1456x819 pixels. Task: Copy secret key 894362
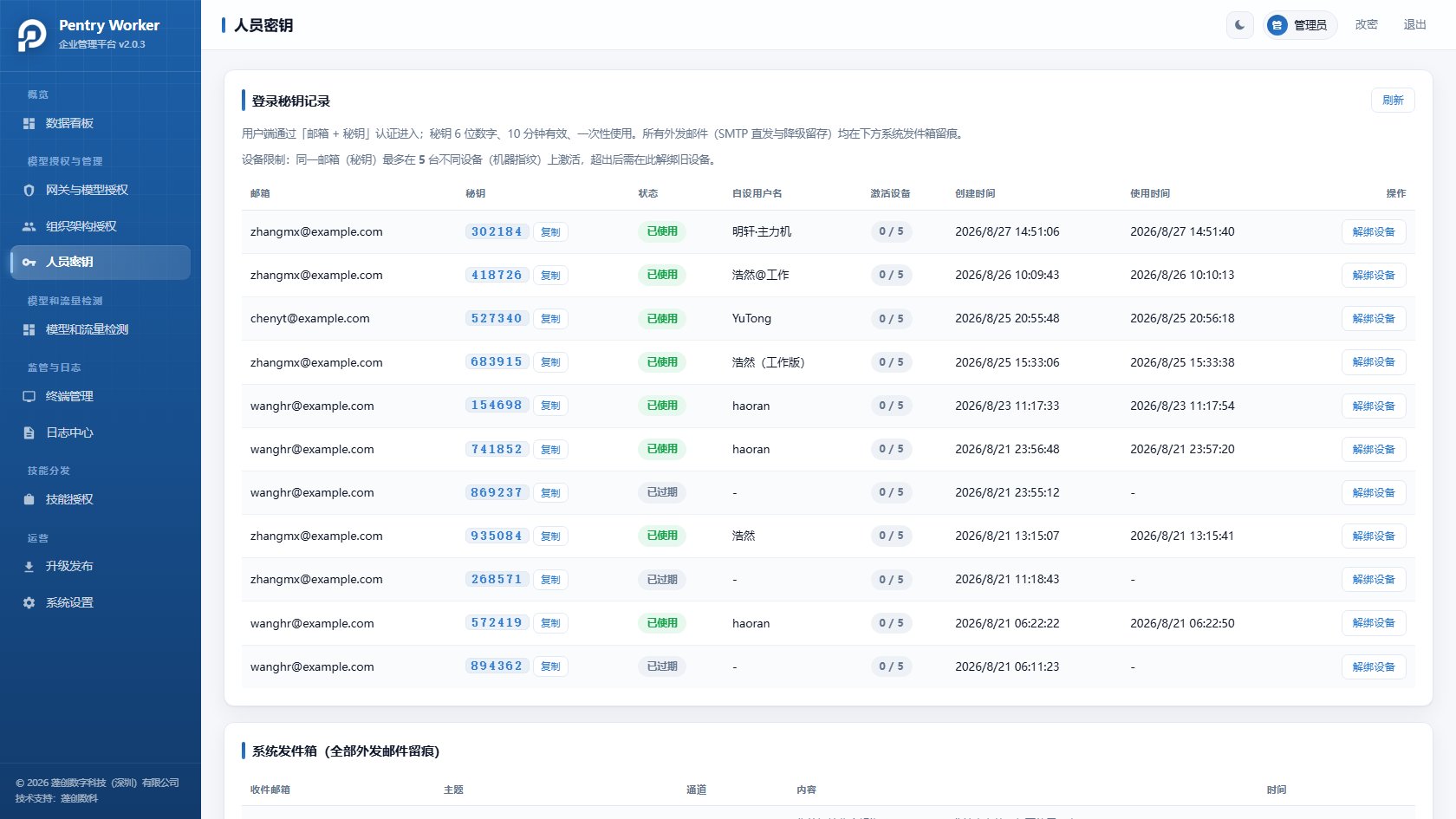[x=550, y=666]
